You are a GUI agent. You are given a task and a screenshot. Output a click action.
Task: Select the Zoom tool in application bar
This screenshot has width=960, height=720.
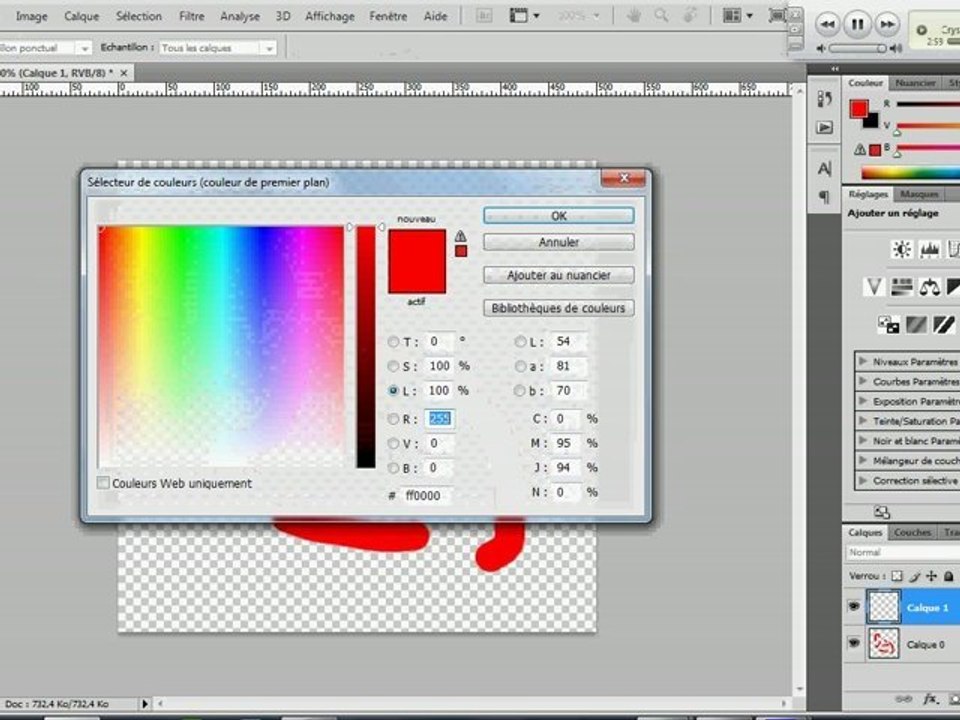click(661, 16)
